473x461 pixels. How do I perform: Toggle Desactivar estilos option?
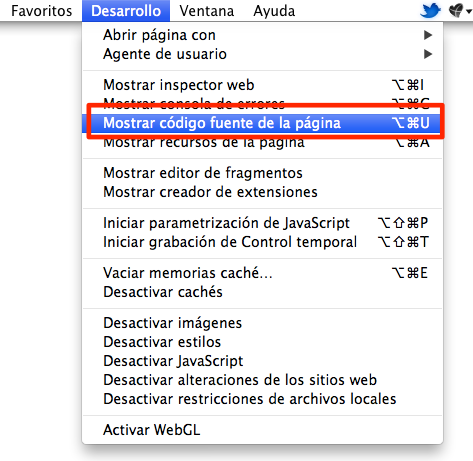(x=263, y=342)
